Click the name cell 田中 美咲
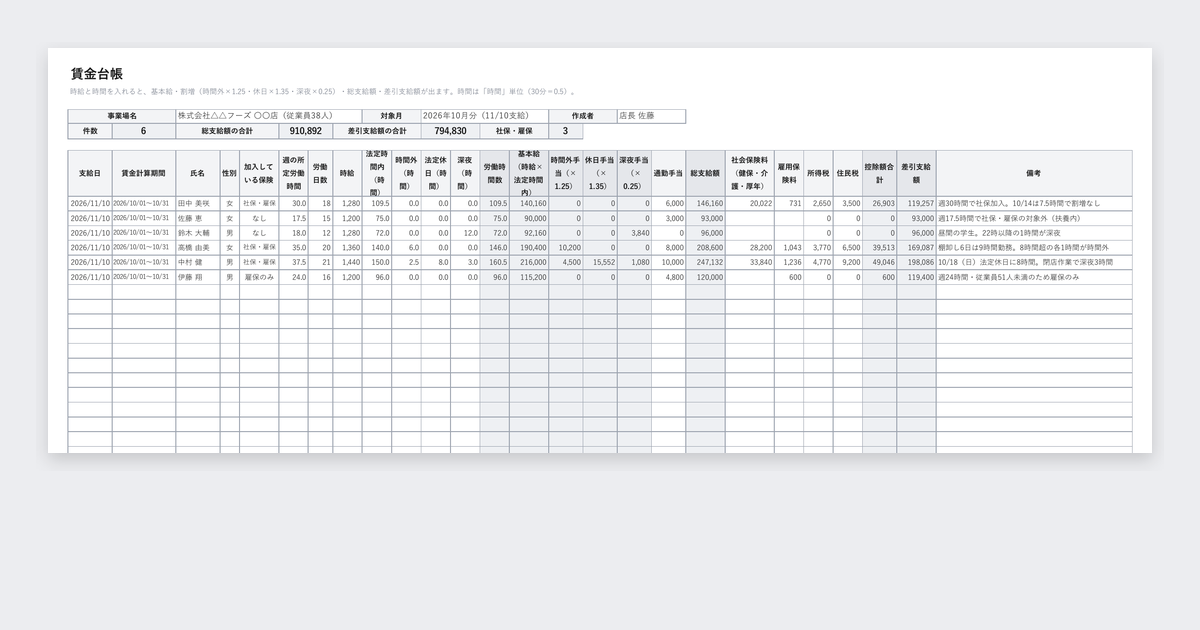The image size is (1200, 630). tap(198, 203)
